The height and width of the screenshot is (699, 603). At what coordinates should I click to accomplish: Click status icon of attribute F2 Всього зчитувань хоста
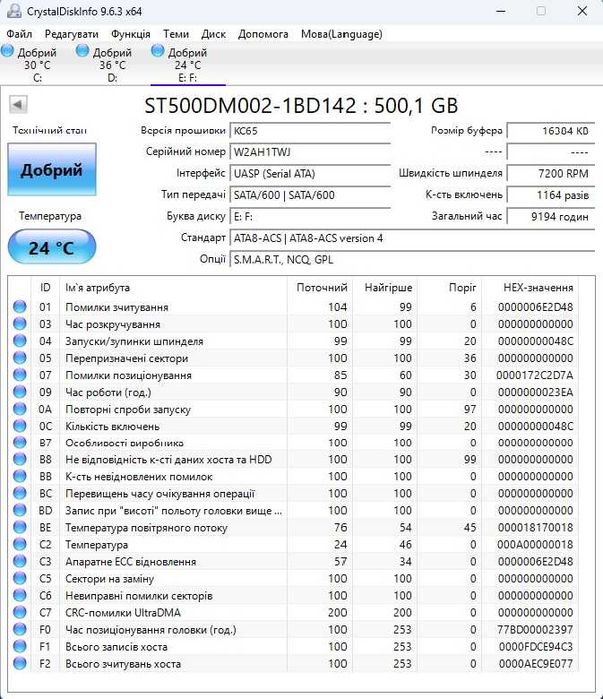(x=20, y=663)
